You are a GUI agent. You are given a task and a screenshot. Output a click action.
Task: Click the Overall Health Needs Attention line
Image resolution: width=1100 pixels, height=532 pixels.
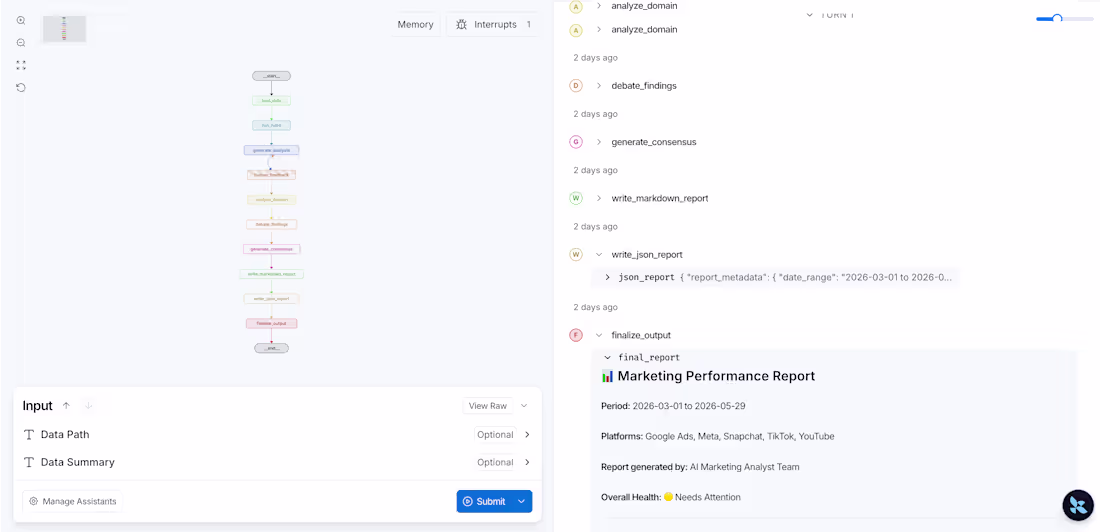pyautogui.click(x=671, y=498)
